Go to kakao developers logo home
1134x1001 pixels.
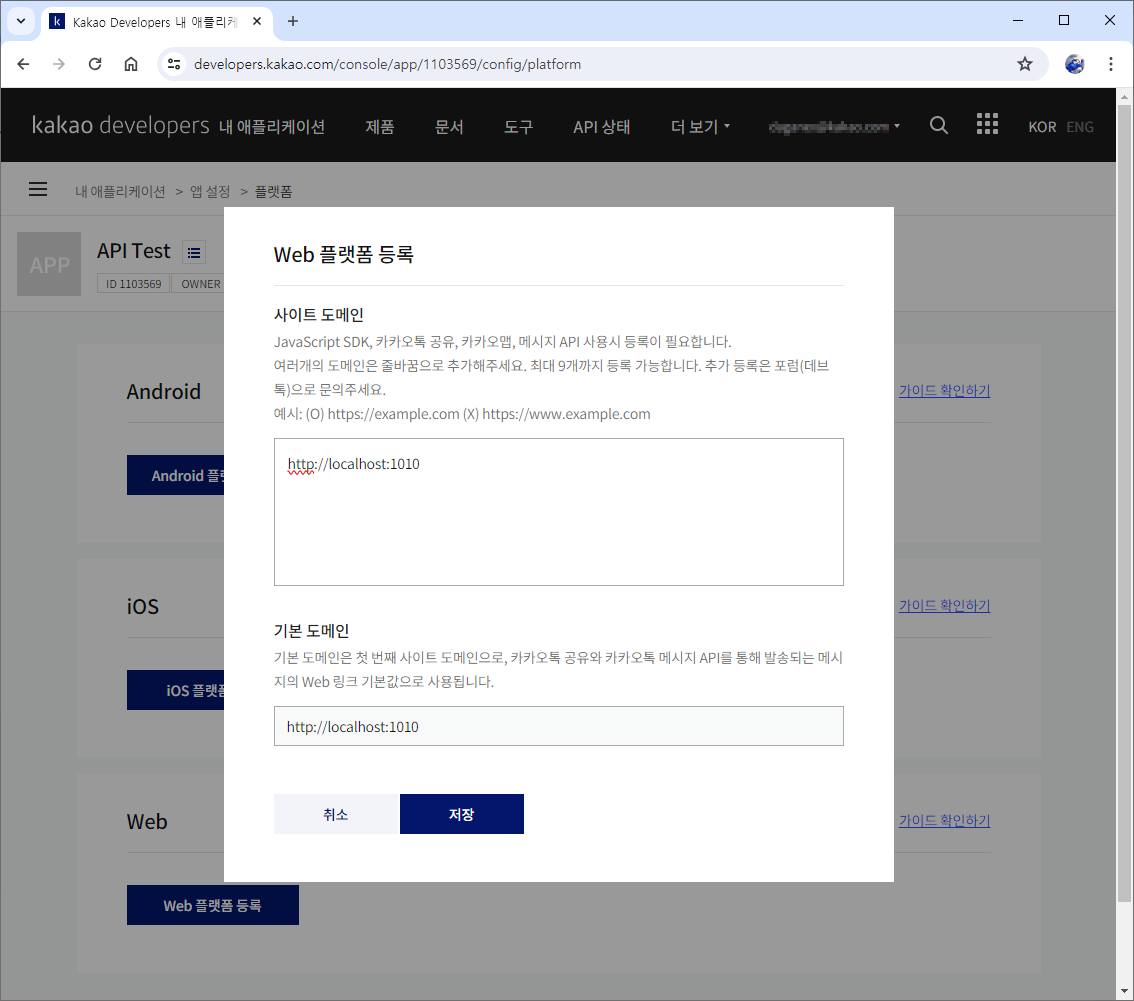pyautogui.click(x=121, y=125)
